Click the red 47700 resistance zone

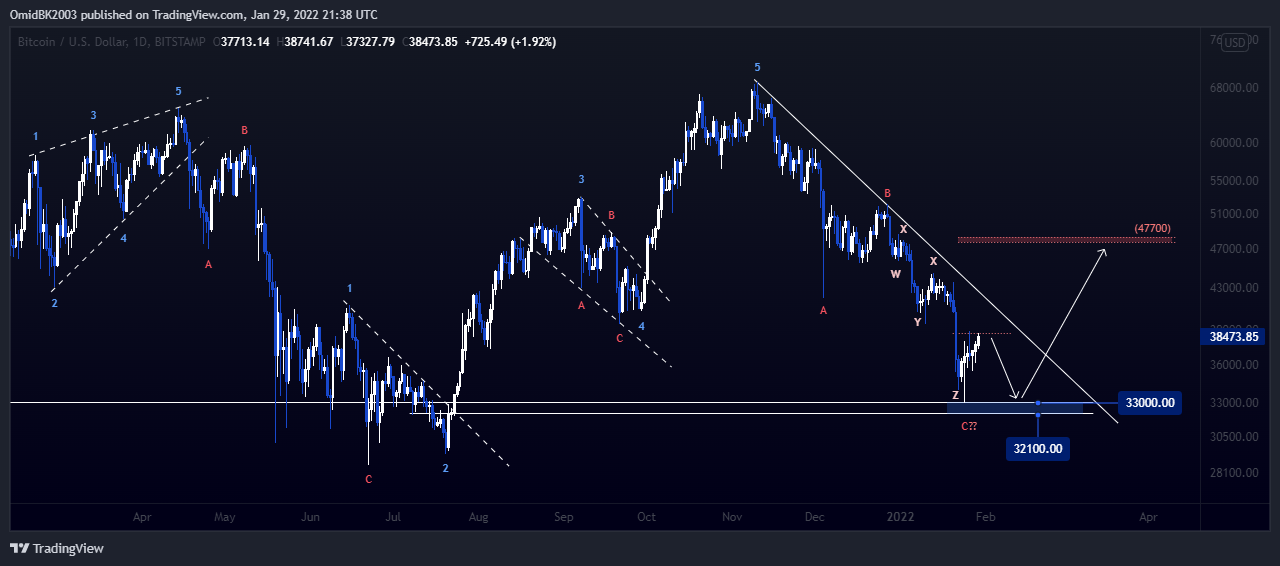tap(1066, 240)
